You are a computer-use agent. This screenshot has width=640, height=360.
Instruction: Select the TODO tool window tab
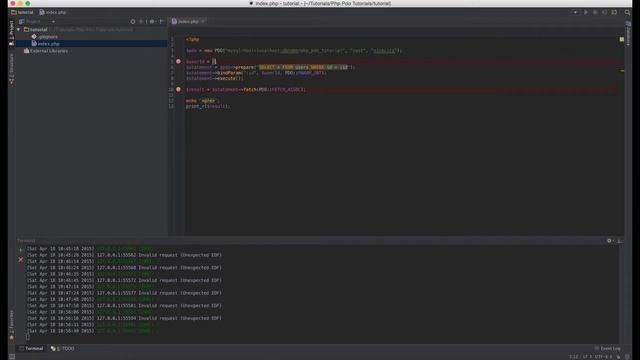62,349
